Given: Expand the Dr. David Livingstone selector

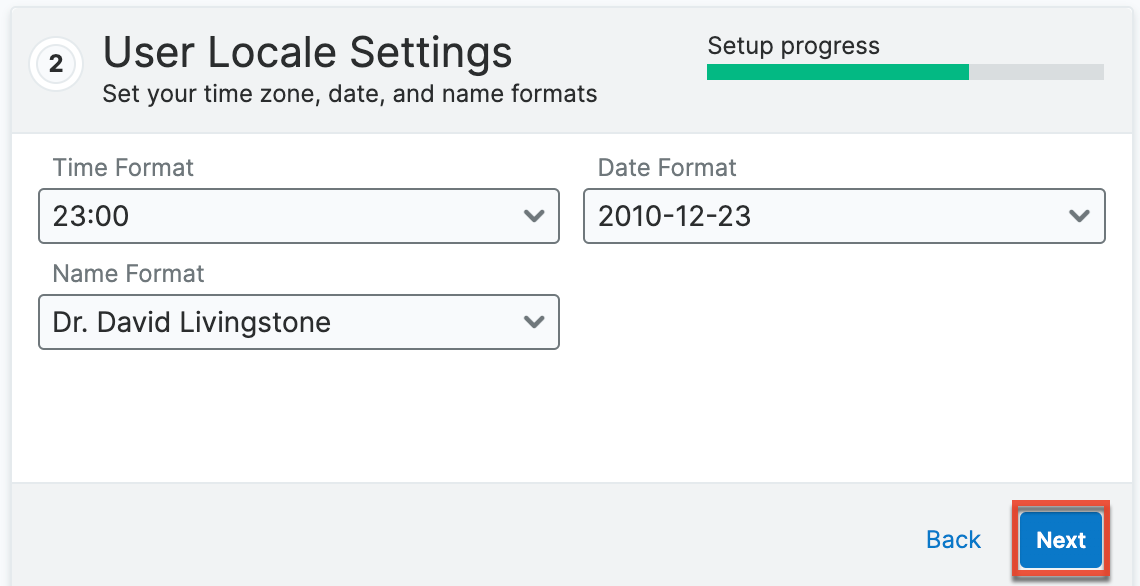Looking at the screenshot, I should 298,322.
